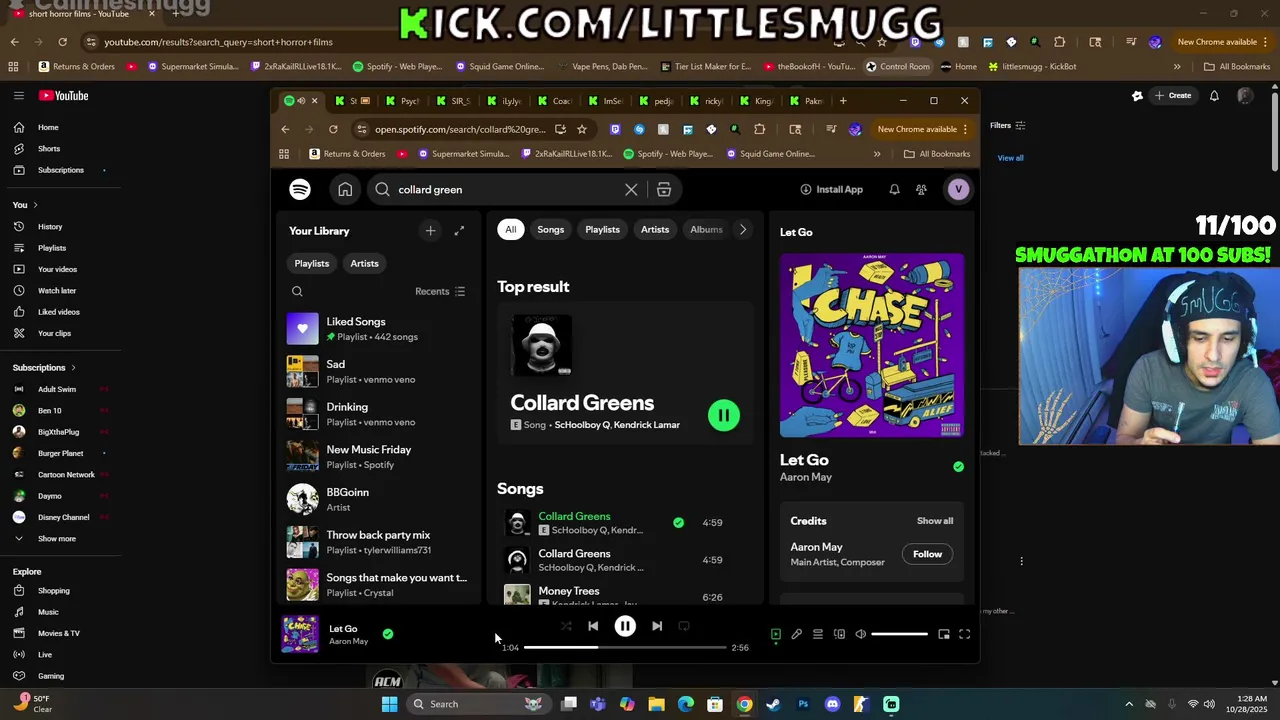Image resolution: width=1280 pixels, height=720 pixels.
Task: Select the Playlists search filter tab
Action: point(602,230)
